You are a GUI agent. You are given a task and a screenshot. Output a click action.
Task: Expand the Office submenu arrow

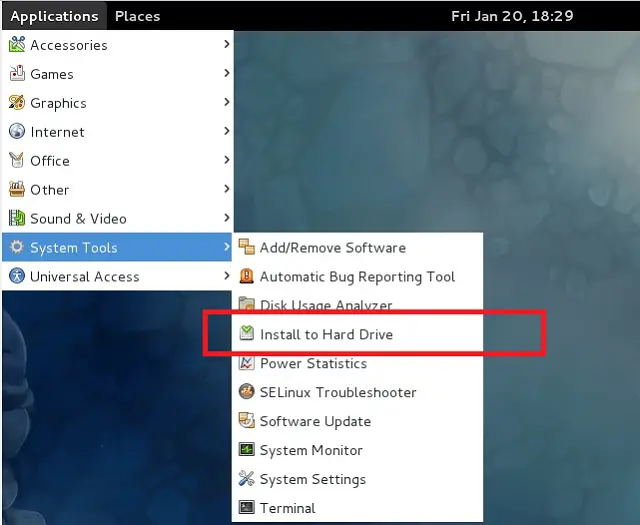[227, 160]
